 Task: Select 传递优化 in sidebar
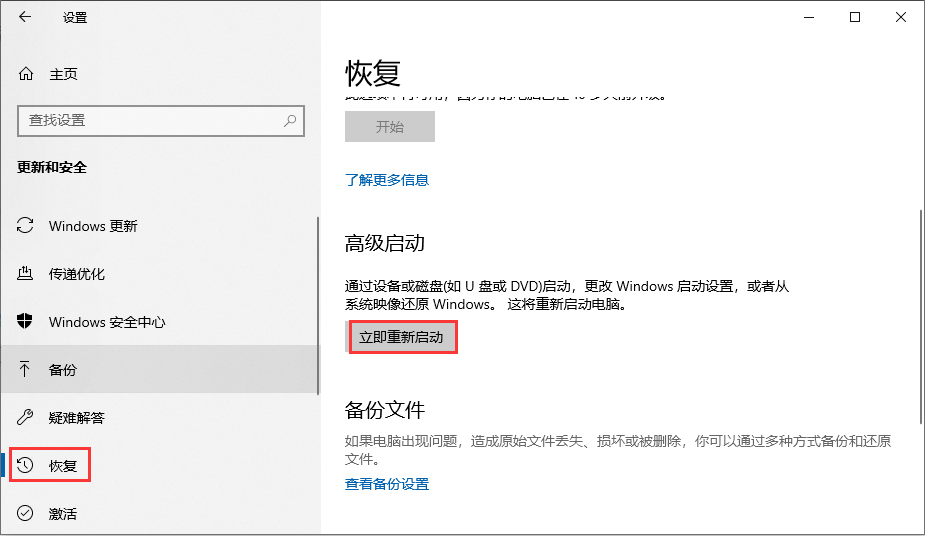click(159, 273)
